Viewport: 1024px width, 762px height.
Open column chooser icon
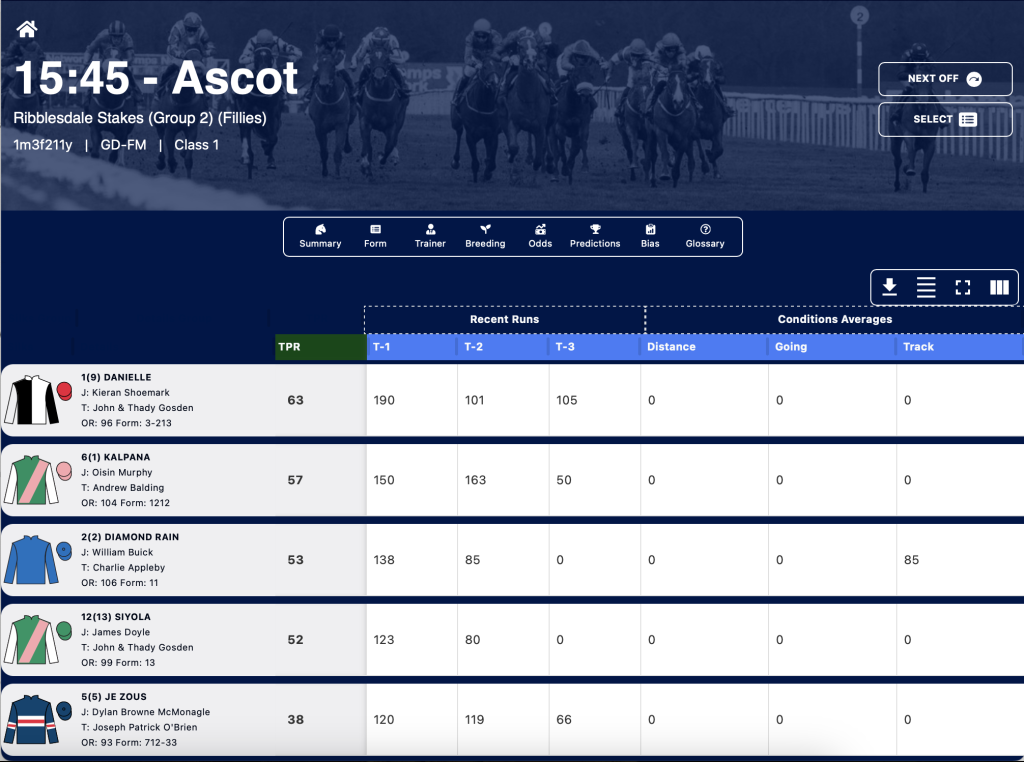999,287
